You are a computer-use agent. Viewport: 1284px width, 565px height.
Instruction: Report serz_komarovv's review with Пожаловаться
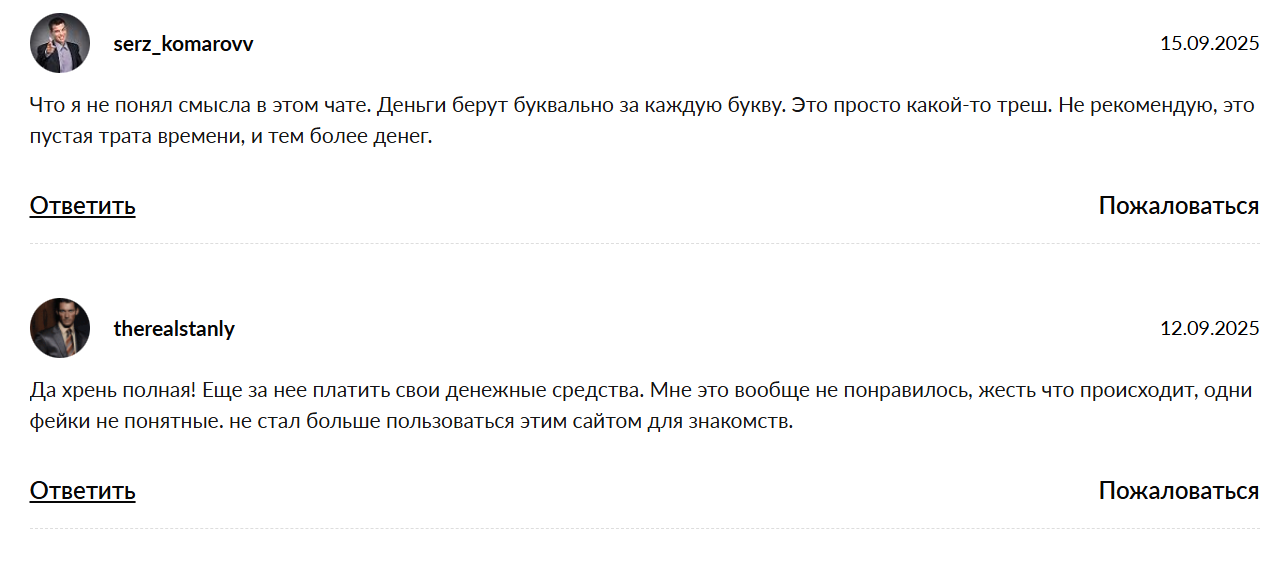(1178, 206)
